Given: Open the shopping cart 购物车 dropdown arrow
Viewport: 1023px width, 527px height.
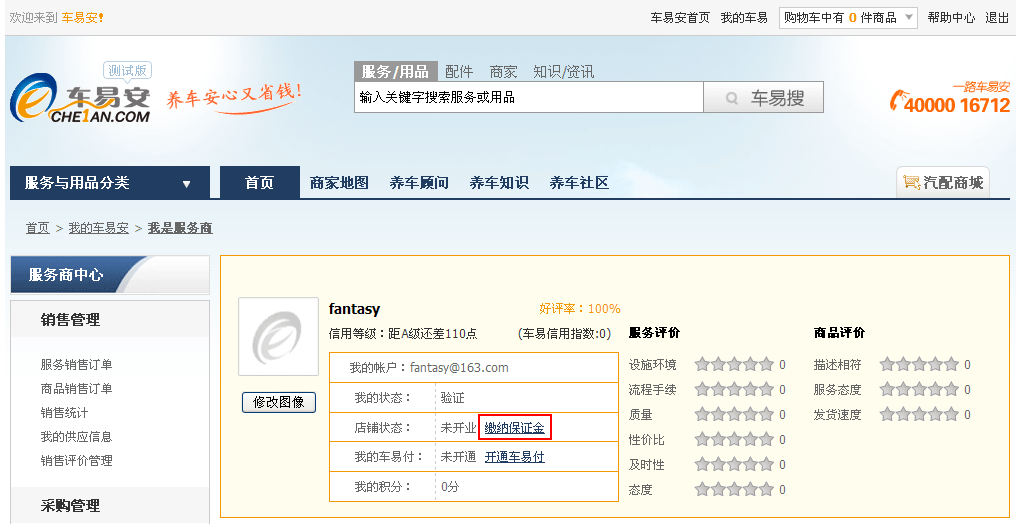Looking at the screenshot, I should pyautogui.click(x=909, y=18).
